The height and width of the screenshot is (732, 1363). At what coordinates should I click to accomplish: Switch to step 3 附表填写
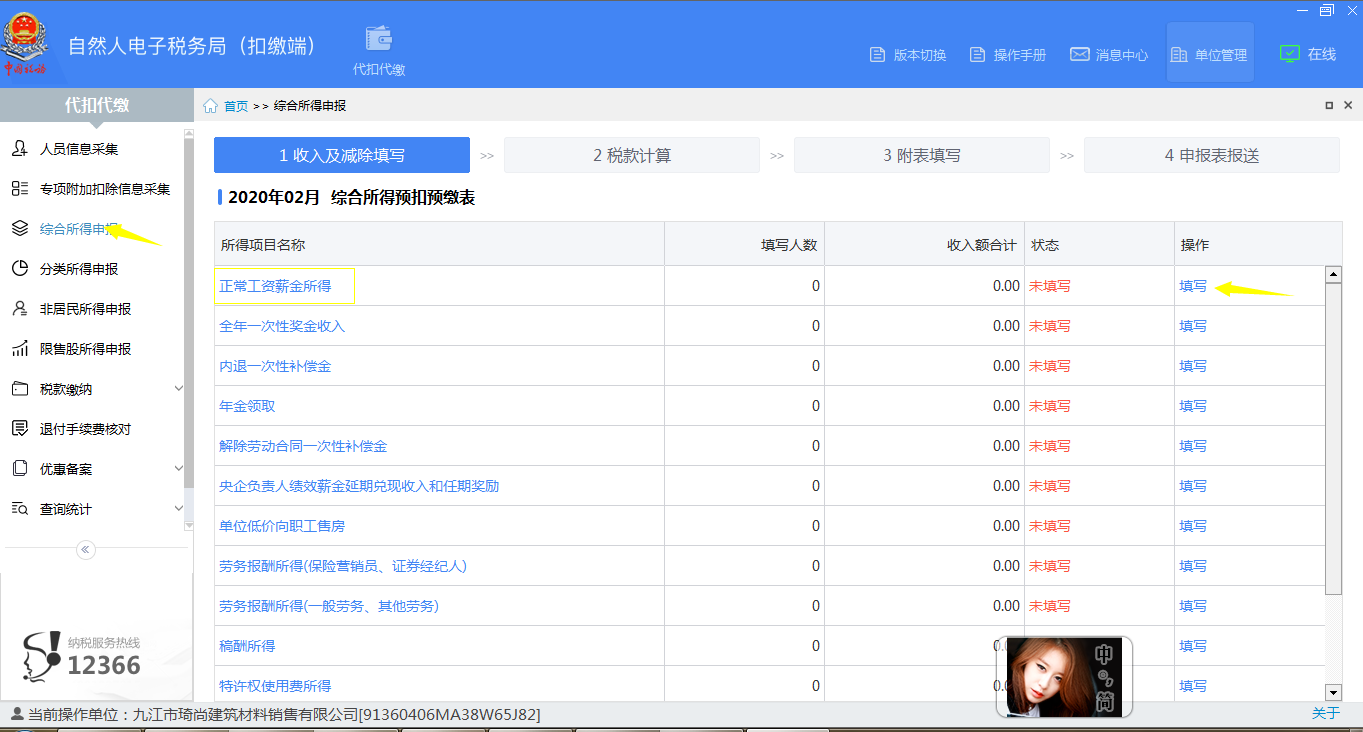(921, 155)
